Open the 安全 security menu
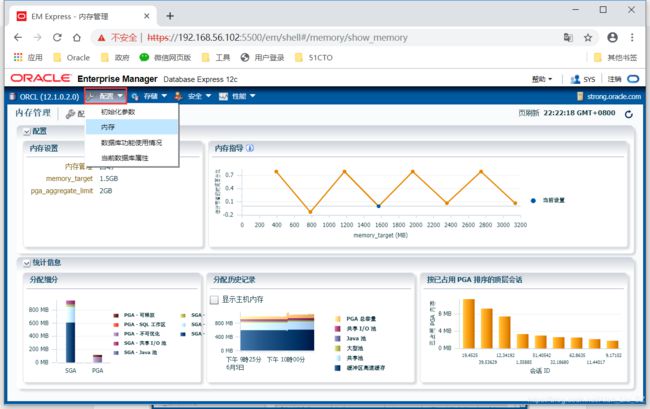Screen dimensions: 650x409 tap(193, 96)
